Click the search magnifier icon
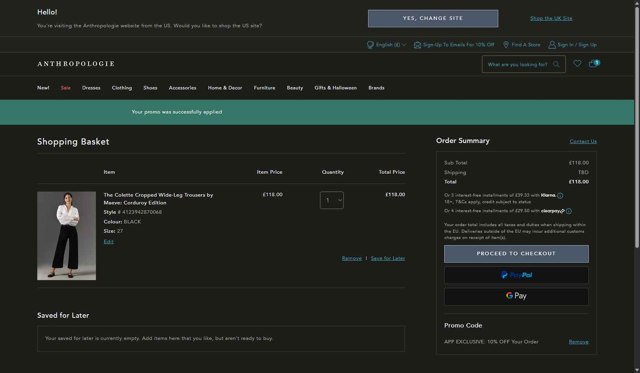 [x=556, y=64]
